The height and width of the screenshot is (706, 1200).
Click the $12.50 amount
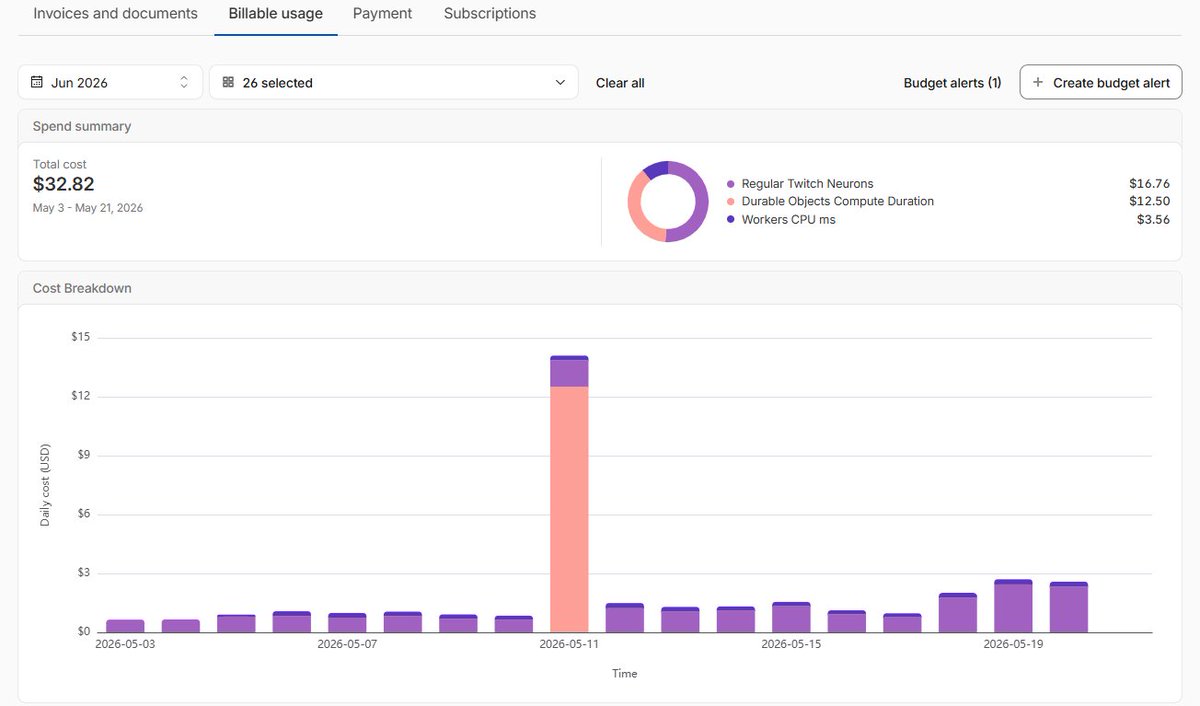pos(1149,201)
